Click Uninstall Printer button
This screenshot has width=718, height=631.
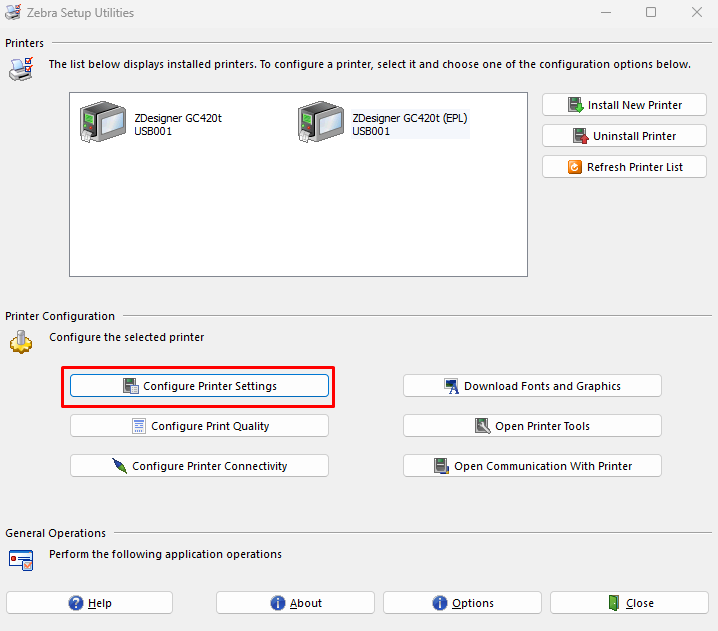[624, 136]
